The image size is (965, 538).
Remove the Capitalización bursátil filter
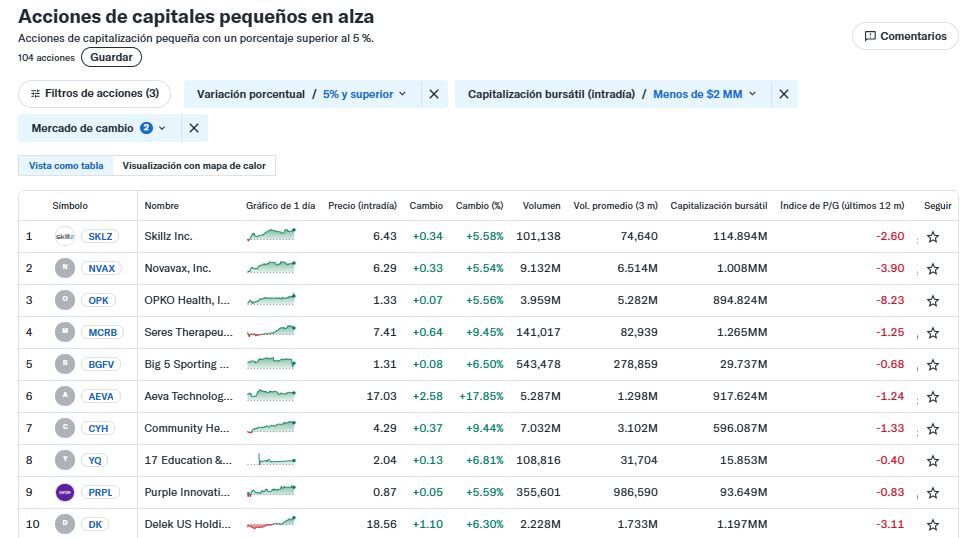(784, 94)
